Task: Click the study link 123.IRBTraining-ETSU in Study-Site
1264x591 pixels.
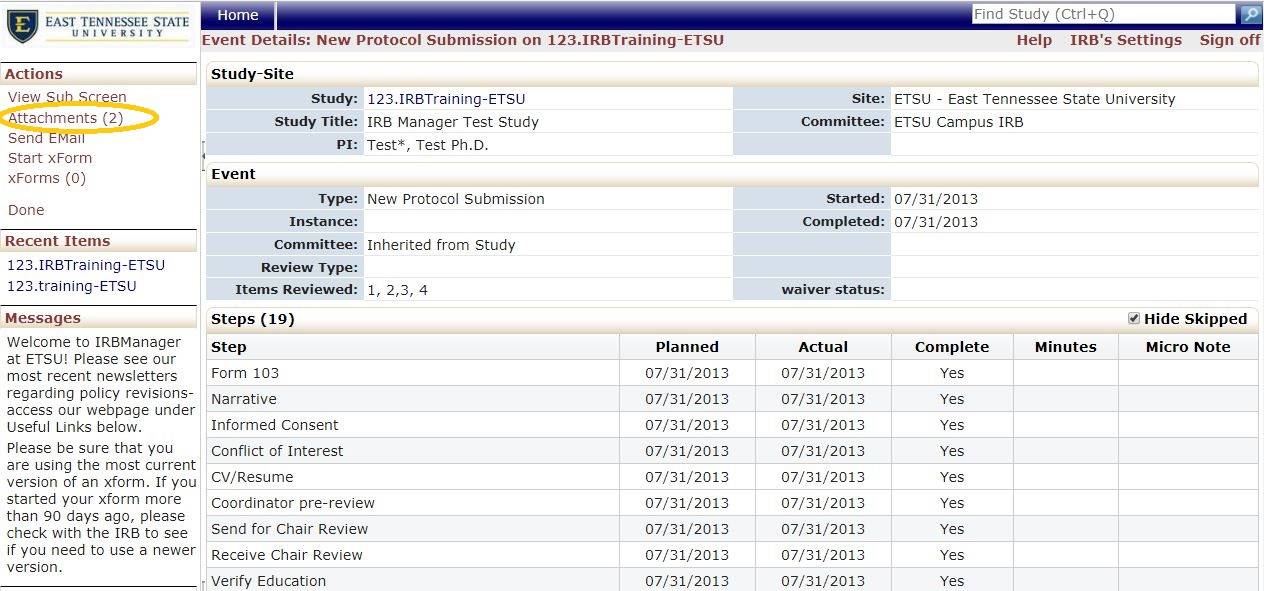Action: click(446, 99)
